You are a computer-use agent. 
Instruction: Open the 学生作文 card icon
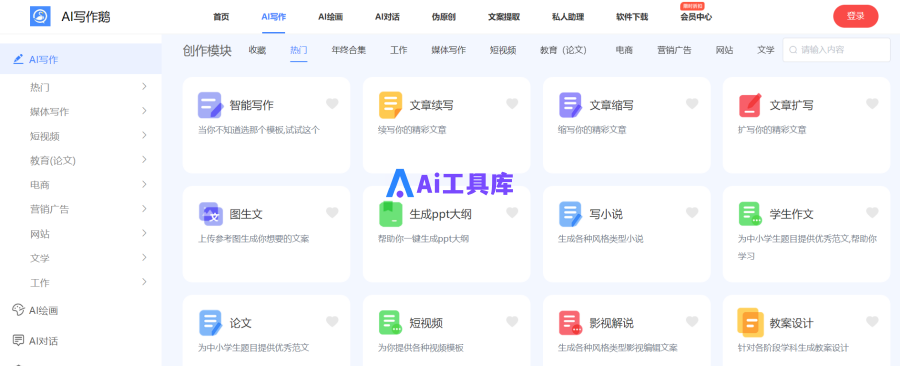[750, 214]
